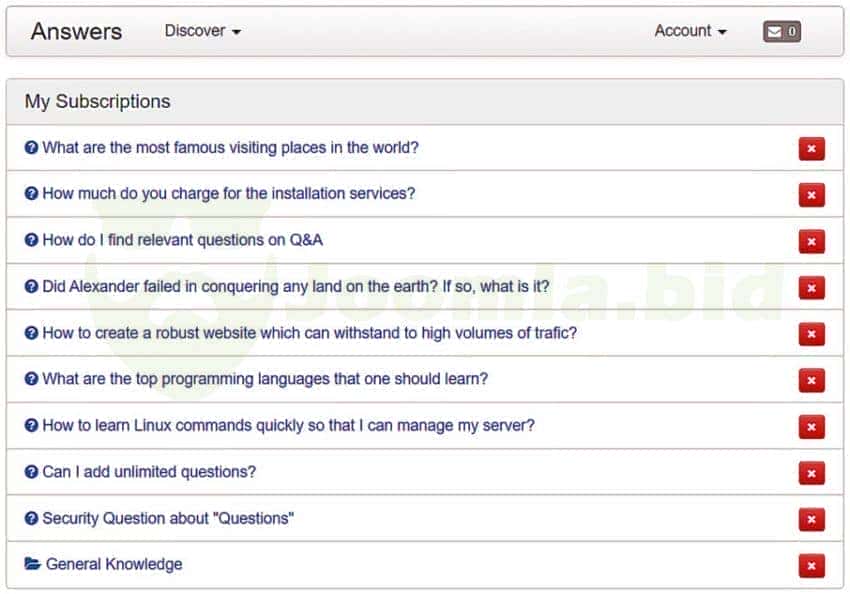Delete the General Knowledge category subscription

(811, 566)
